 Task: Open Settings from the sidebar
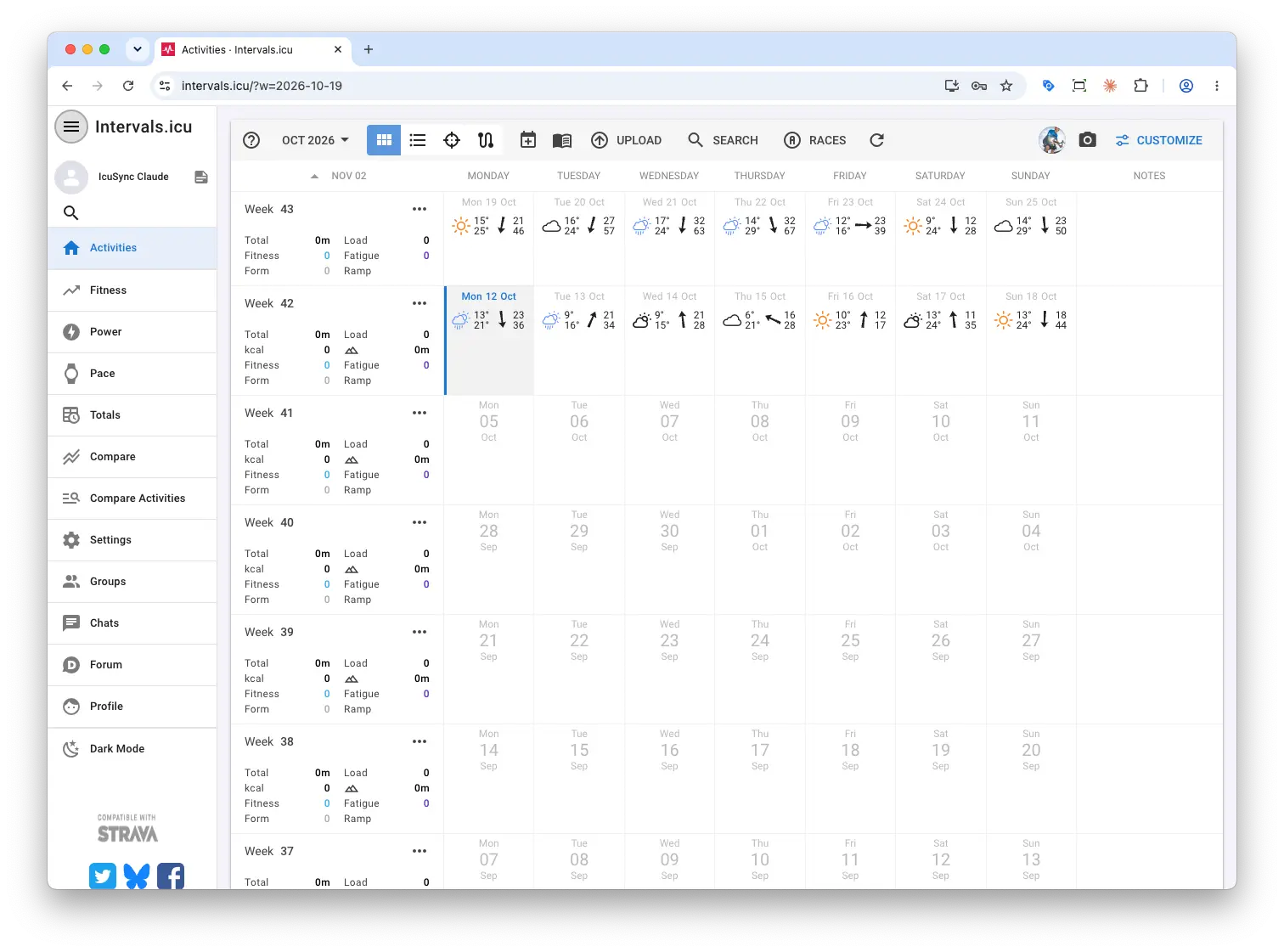click(x=132, y=540)
